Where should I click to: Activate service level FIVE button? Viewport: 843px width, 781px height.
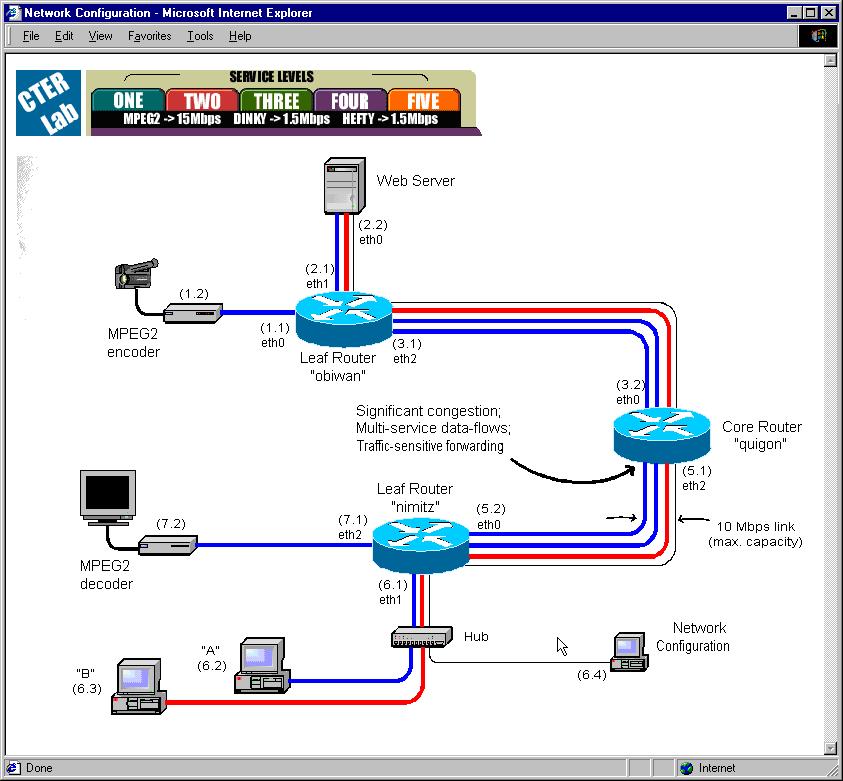424,100
